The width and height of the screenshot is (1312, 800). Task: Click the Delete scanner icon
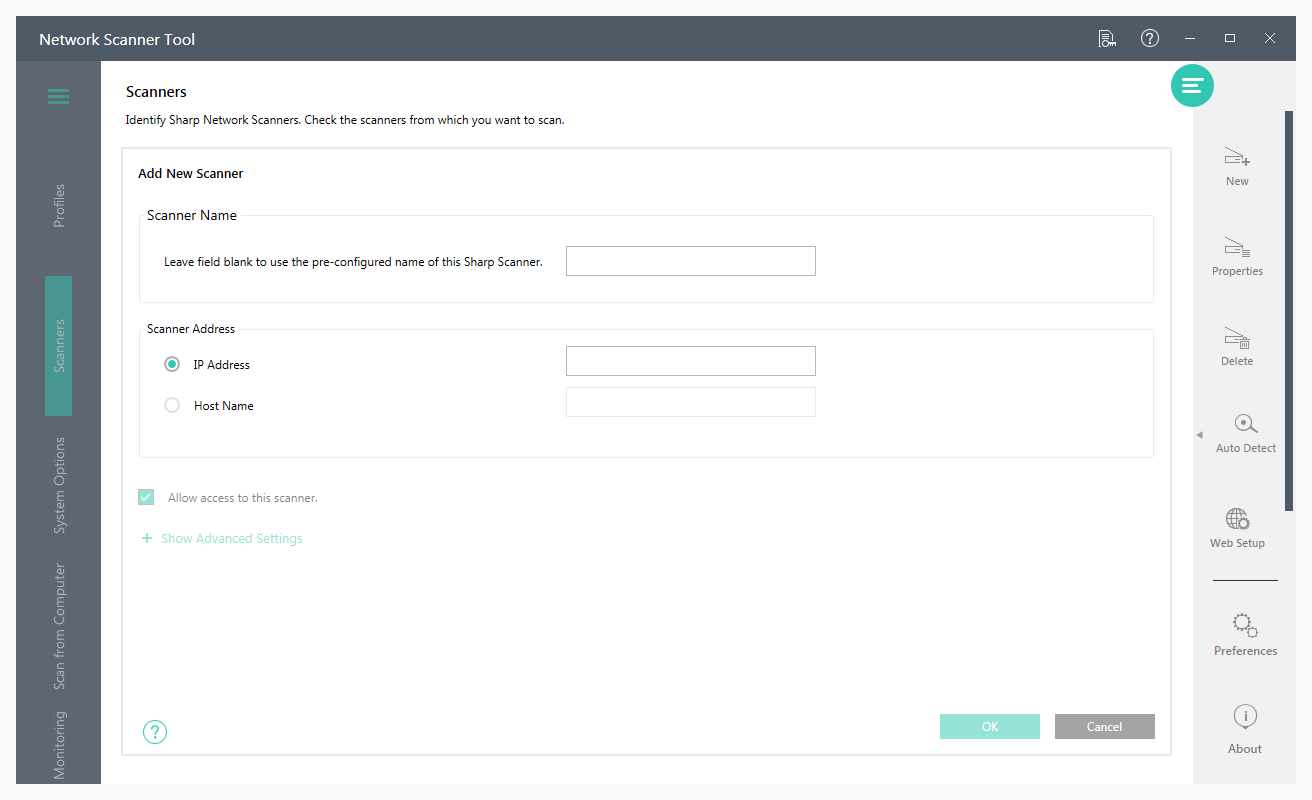tap(1237, 338)
